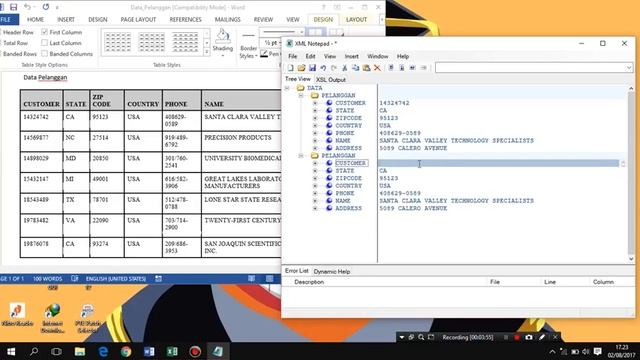This screenshot has width=640, height=360.
Task: Switch to the XSL Output tab
Action: [x=331, y=80]
